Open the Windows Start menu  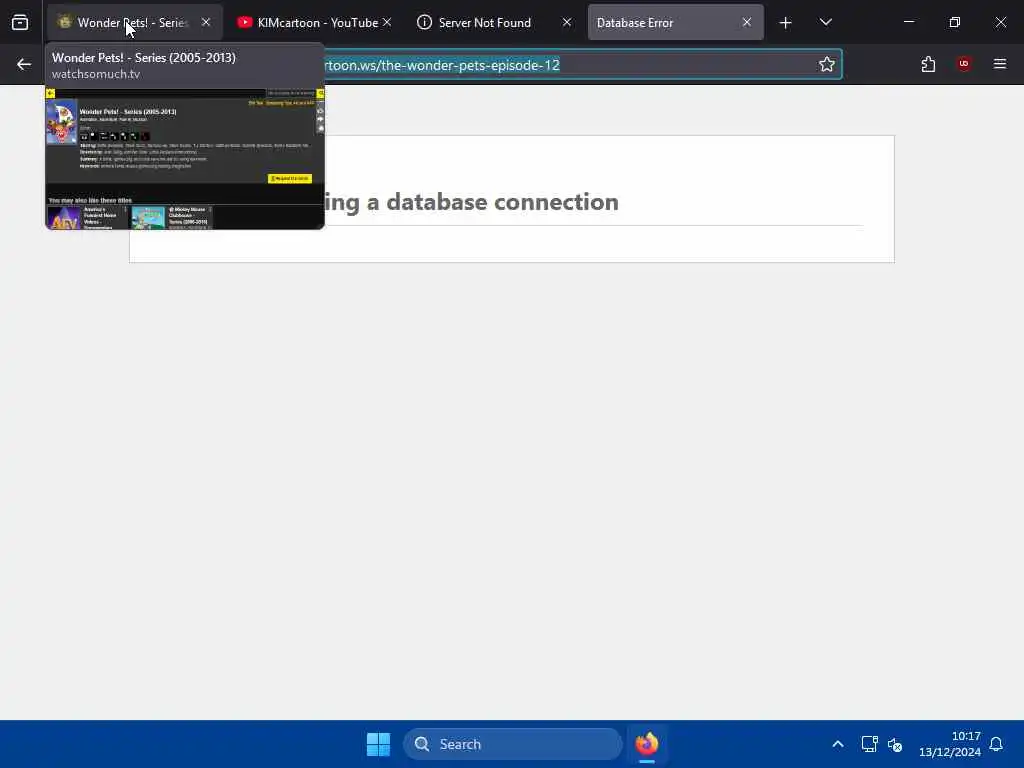coord(378,744)
